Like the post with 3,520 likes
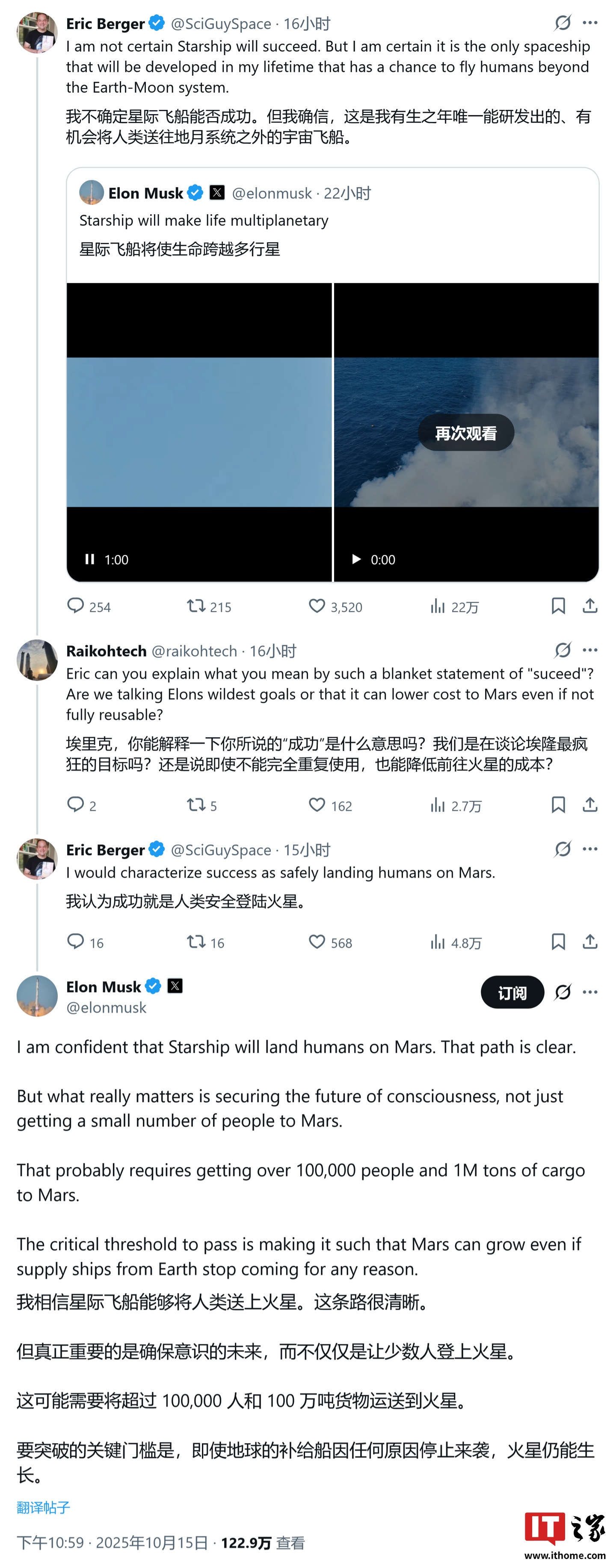Viewport: 616px width, 1568px height. (317, 605)
